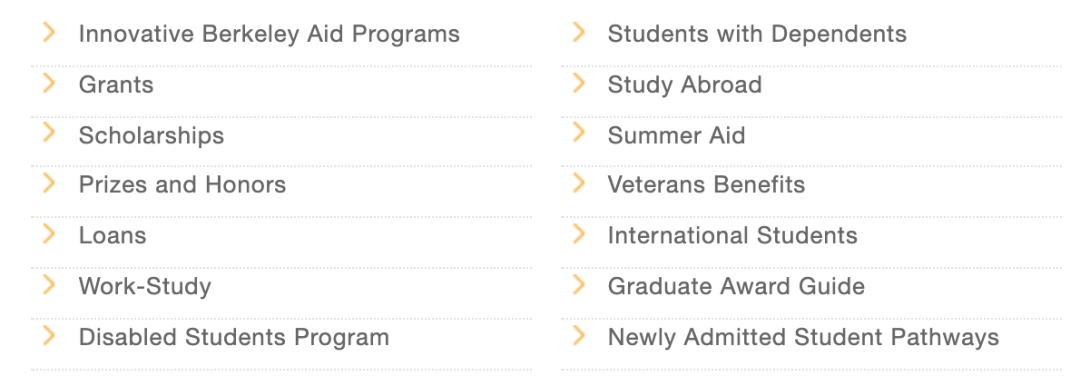1080x376 pixels.
Task: Visit the Work-Study link
Action: coord(145,286)
